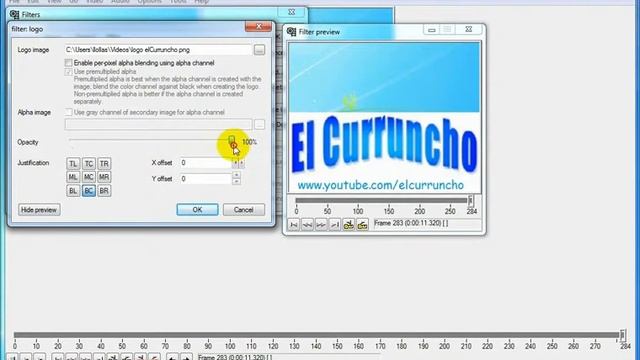Click the Y offset field
This screenshot has height=360, width=640.
pyautogui.click(x=206, y=179)
